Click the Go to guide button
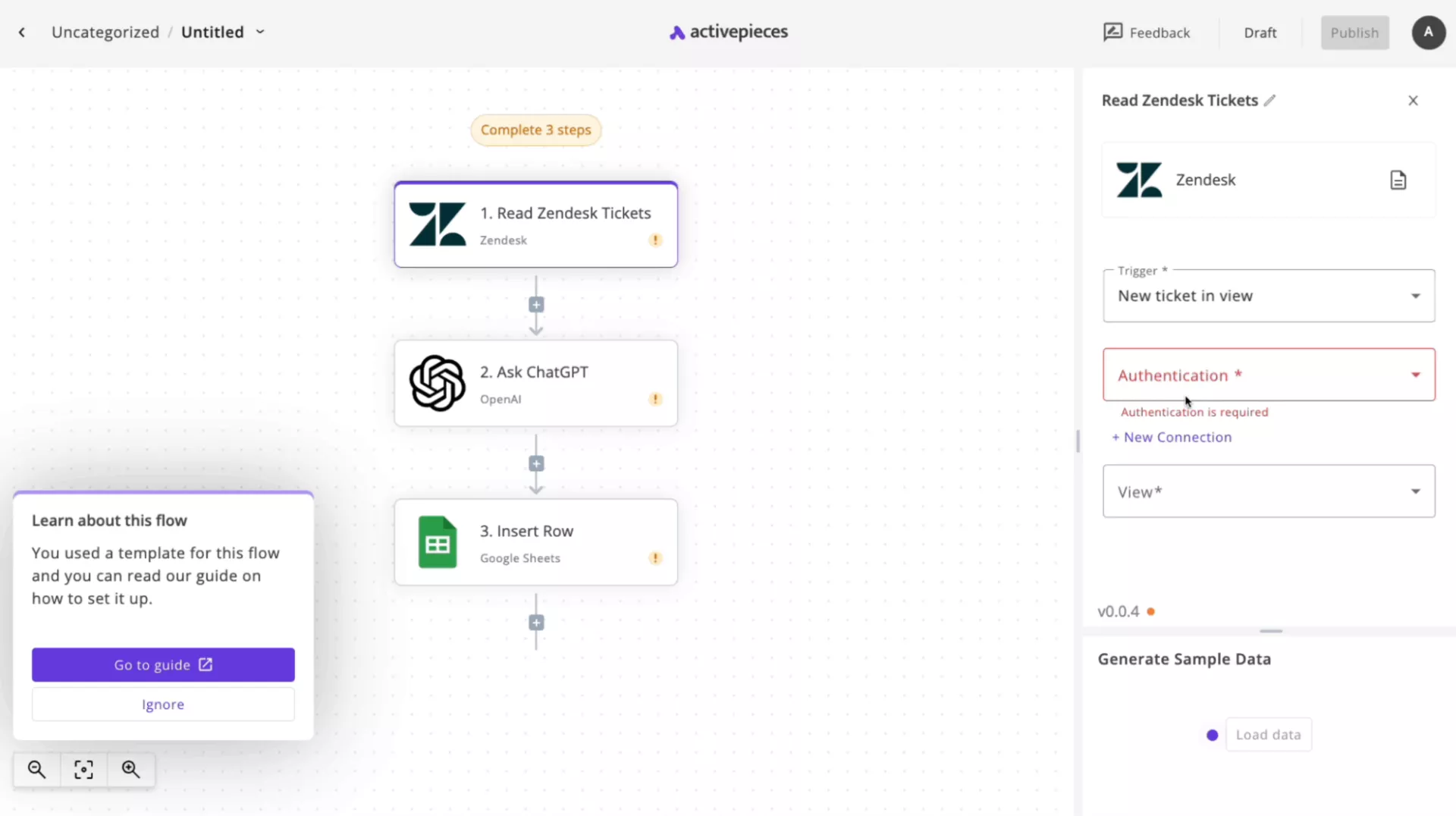The height and width of the screenshot is (816, 1456). pyautogui.click(x=163, y=664)
